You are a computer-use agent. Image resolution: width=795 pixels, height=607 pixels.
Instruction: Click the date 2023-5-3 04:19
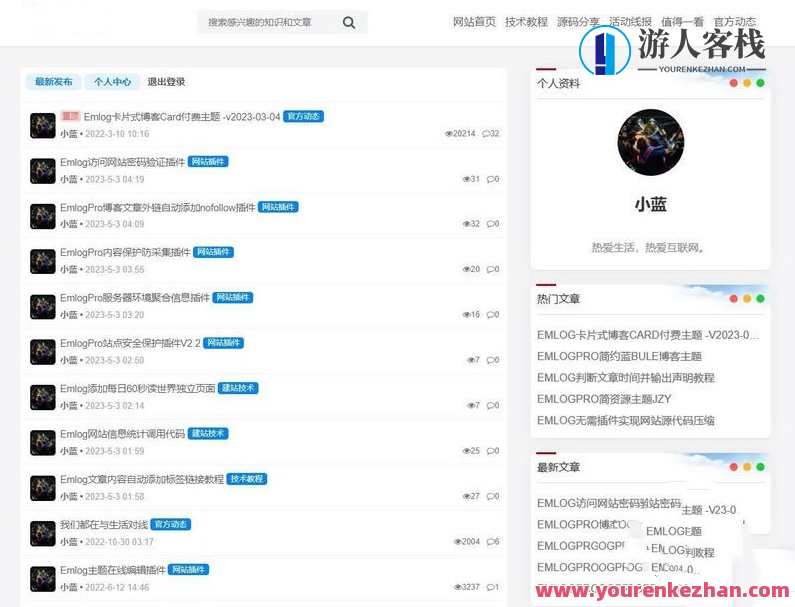[x=115, y=180]
